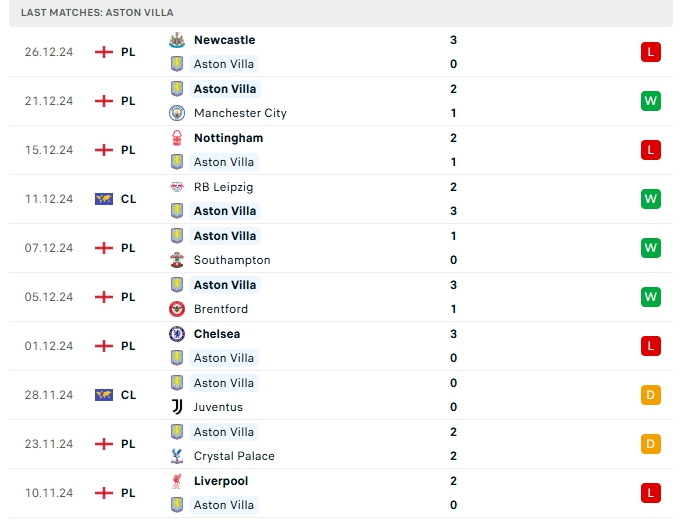Click the green W badge for Manchester City match
This screenshot has width=684, height=521.
(x=651, y=101)
